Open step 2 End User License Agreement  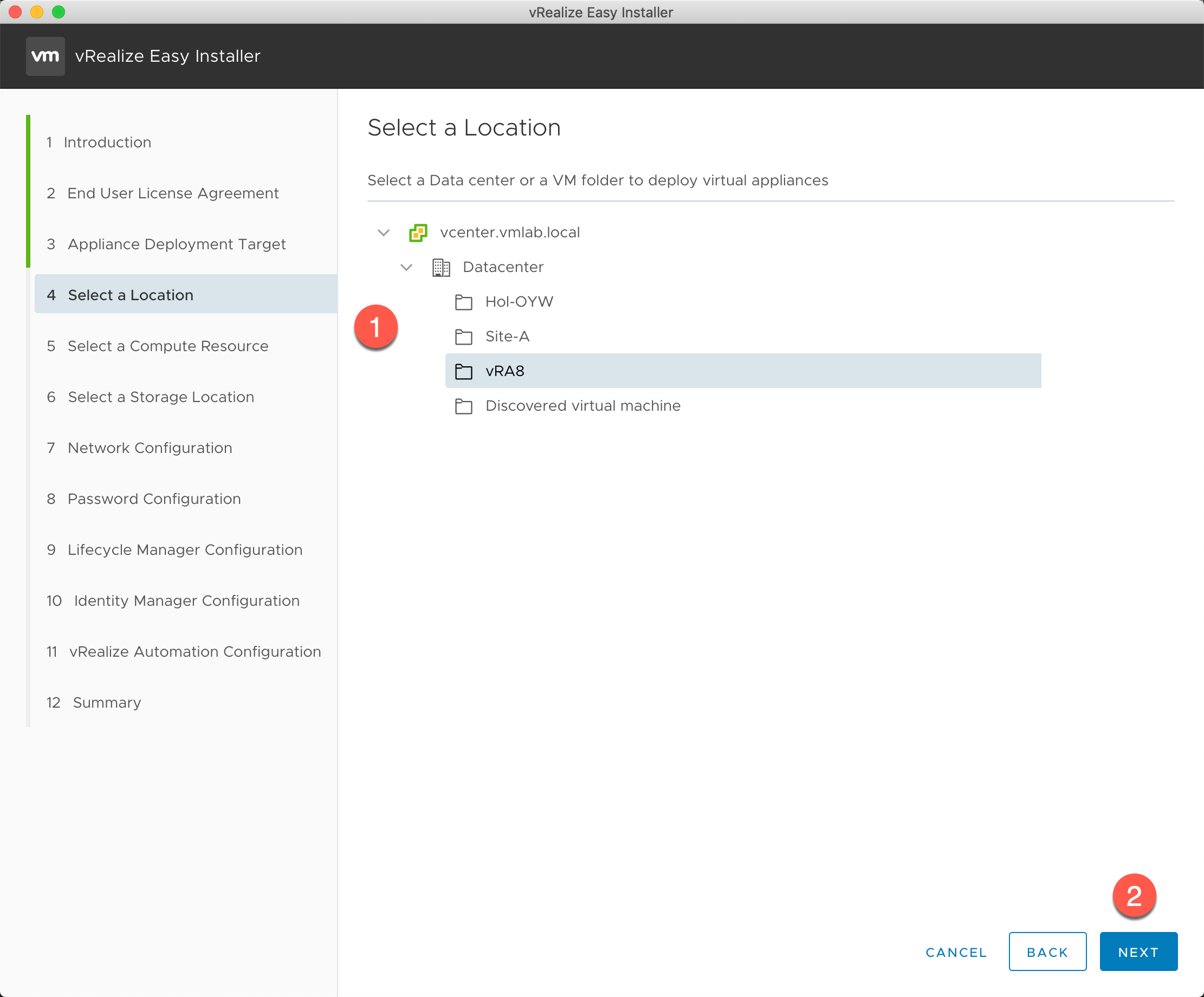click(x=163, y=193)
